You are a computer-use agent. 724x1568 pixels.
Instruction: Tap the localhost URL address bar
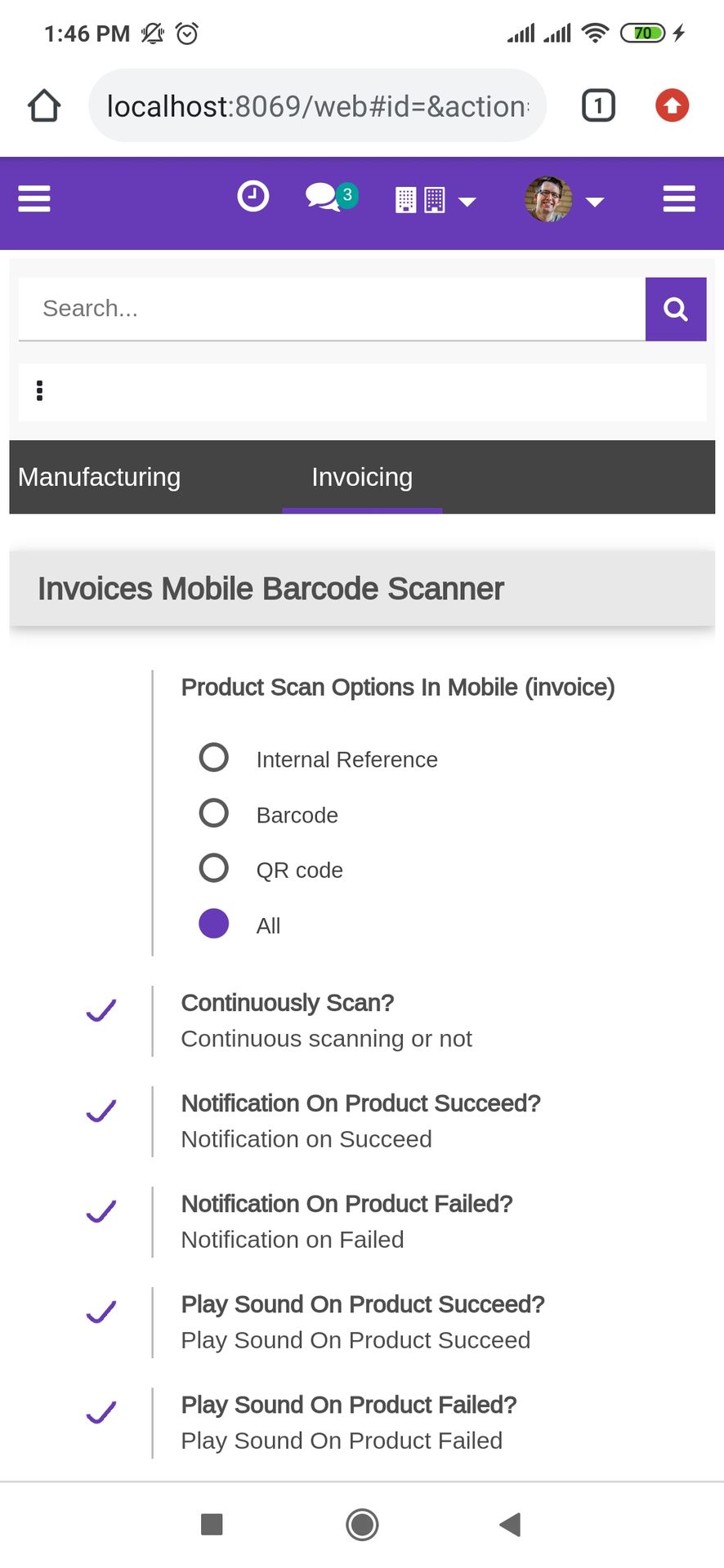(318, 106)
